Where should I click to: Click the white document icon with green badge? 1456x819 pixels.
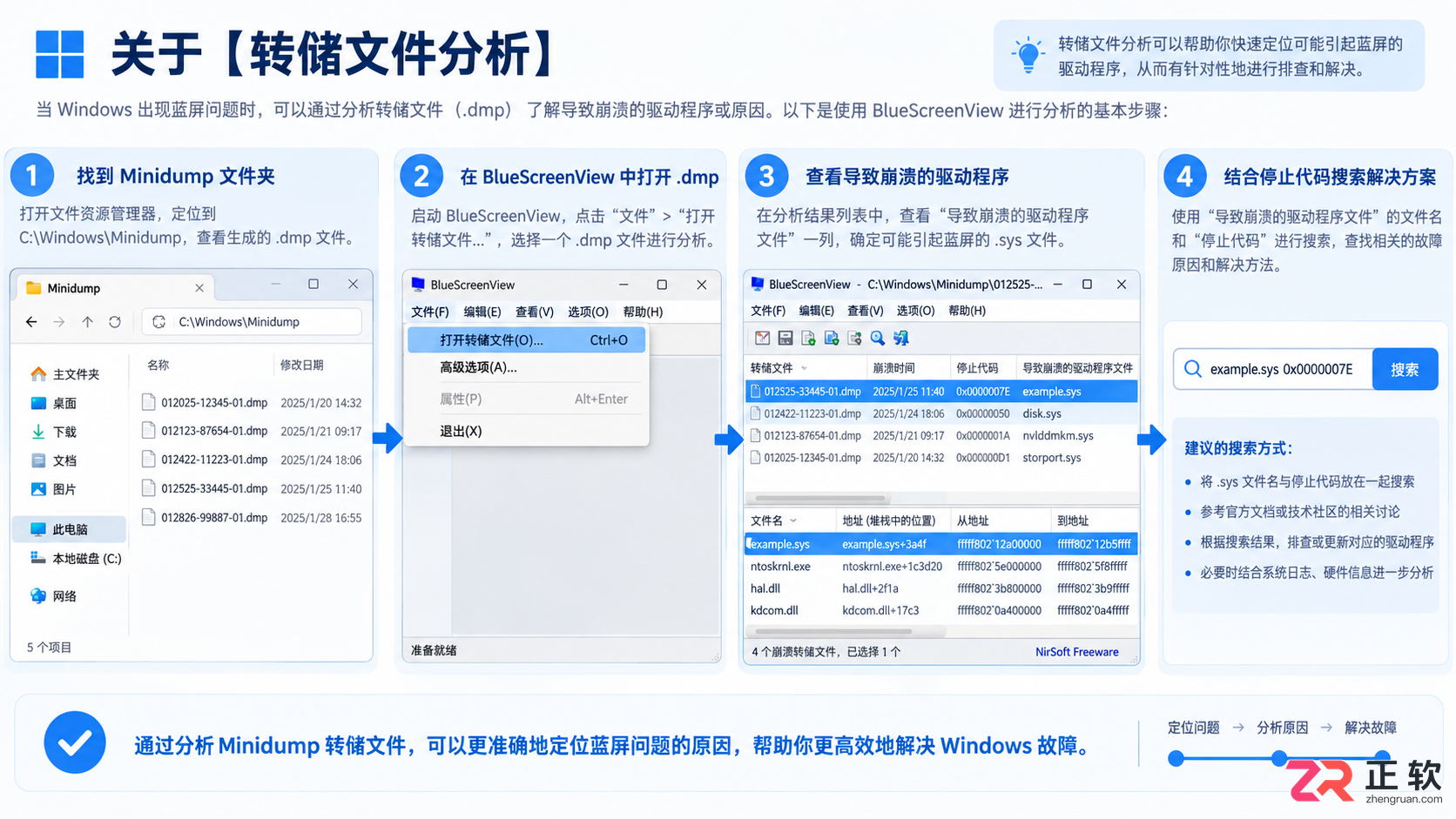pyautogui.click(x=808, y=338)
